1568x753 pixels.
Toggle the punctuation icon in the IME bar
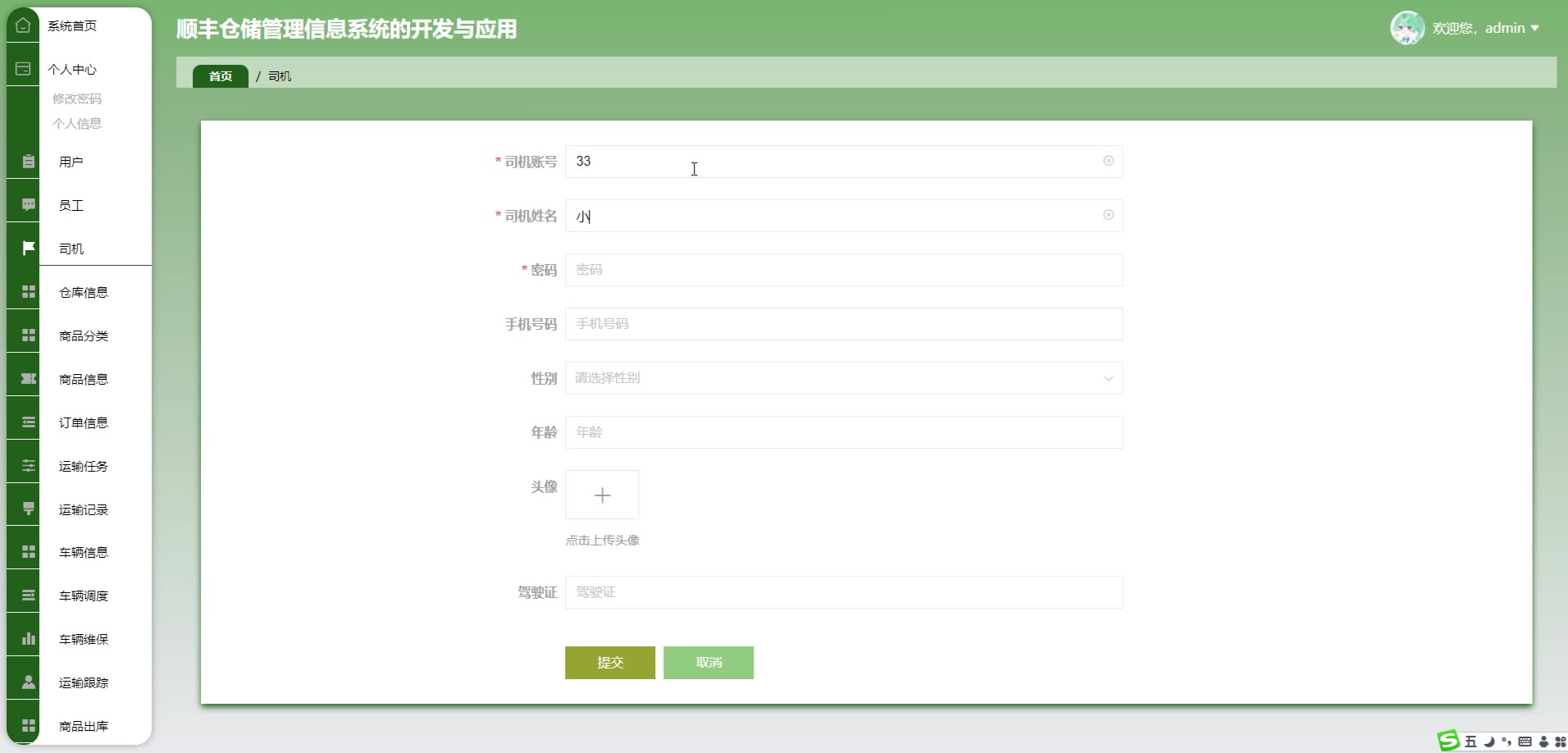[1506, 742]
